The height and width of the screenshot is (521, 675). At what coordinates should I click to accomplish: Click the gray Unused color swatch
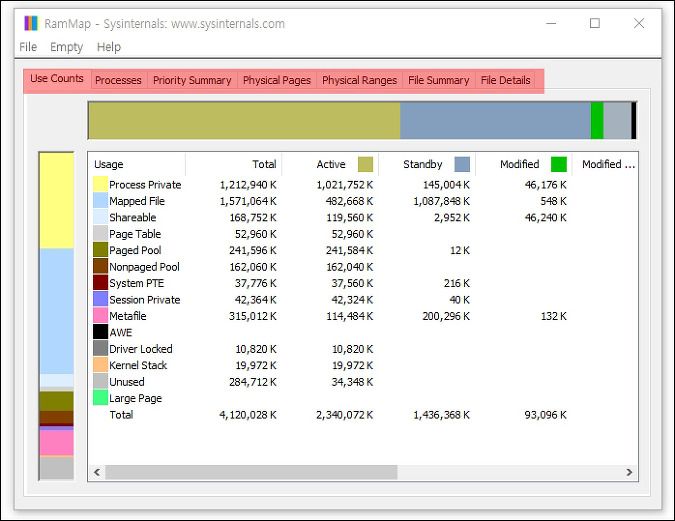[x=100, y=381]
